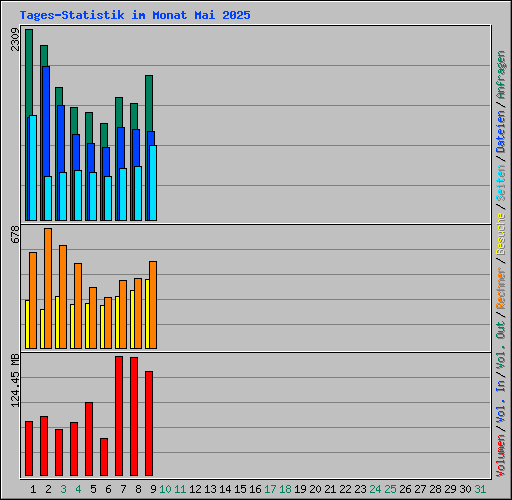Screen dimensions: 512x500
Task: Click green day label '10'
Action: point(165,489)
